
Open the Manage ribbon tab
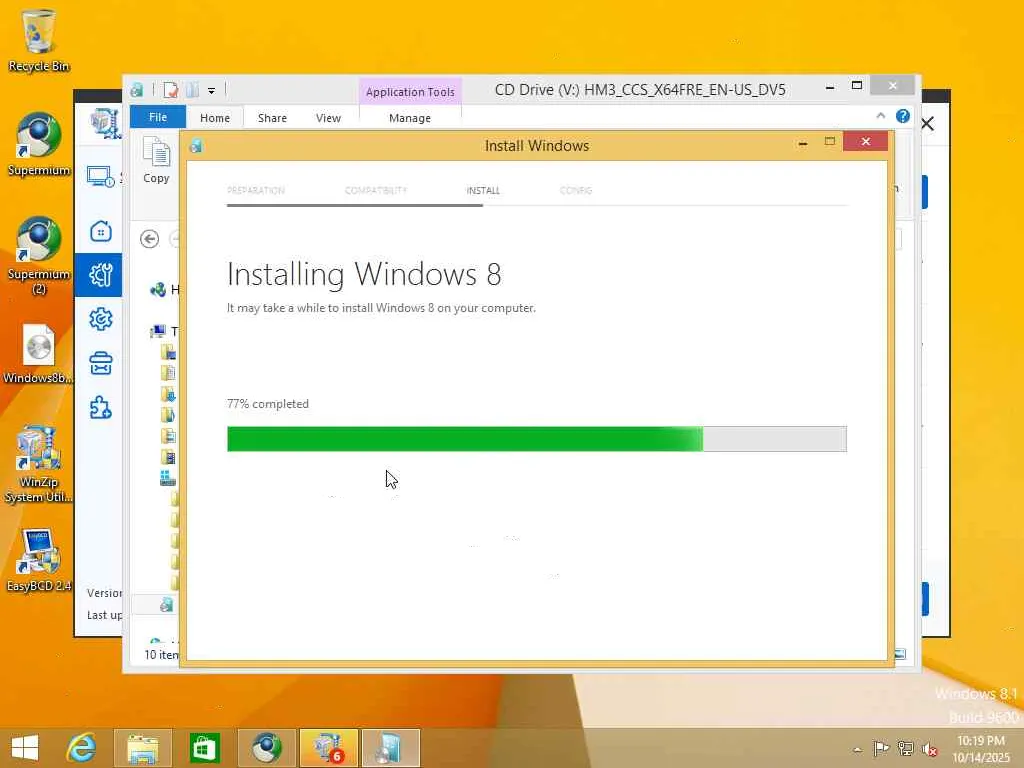[410, 118]
